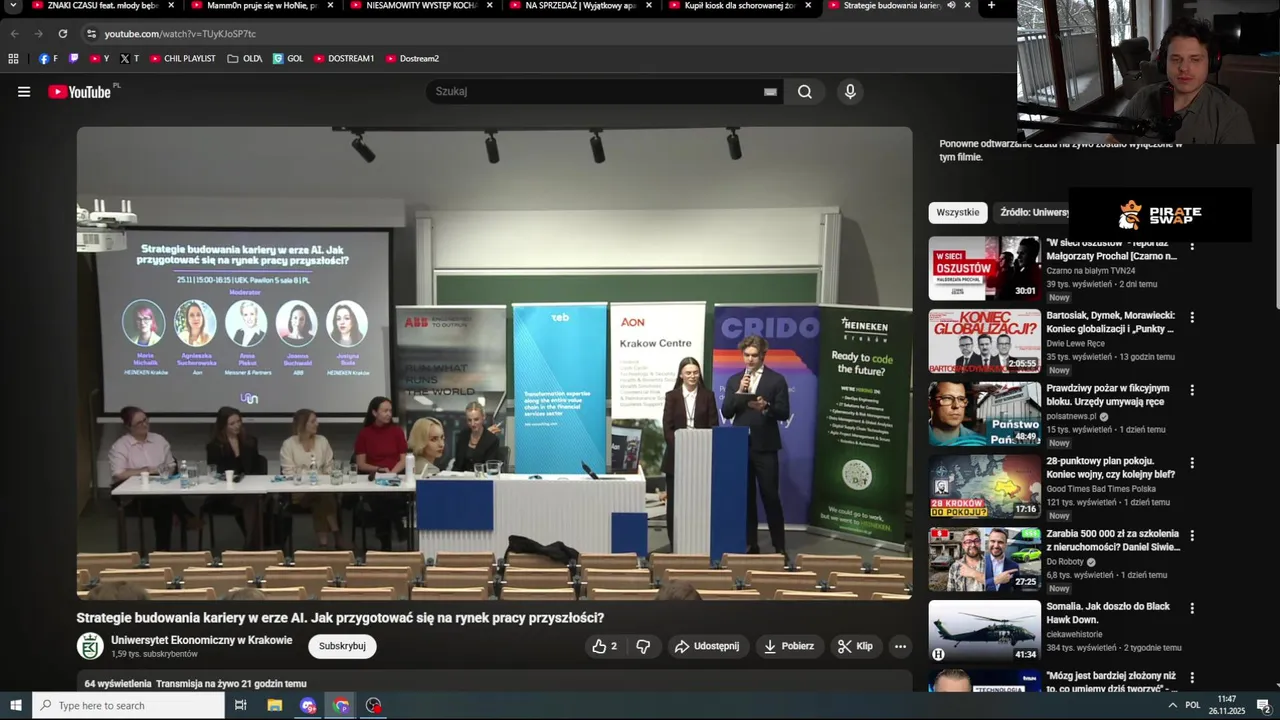Click the Udostępnij share button
This screenshot has width=1280, height=720.
707,646
